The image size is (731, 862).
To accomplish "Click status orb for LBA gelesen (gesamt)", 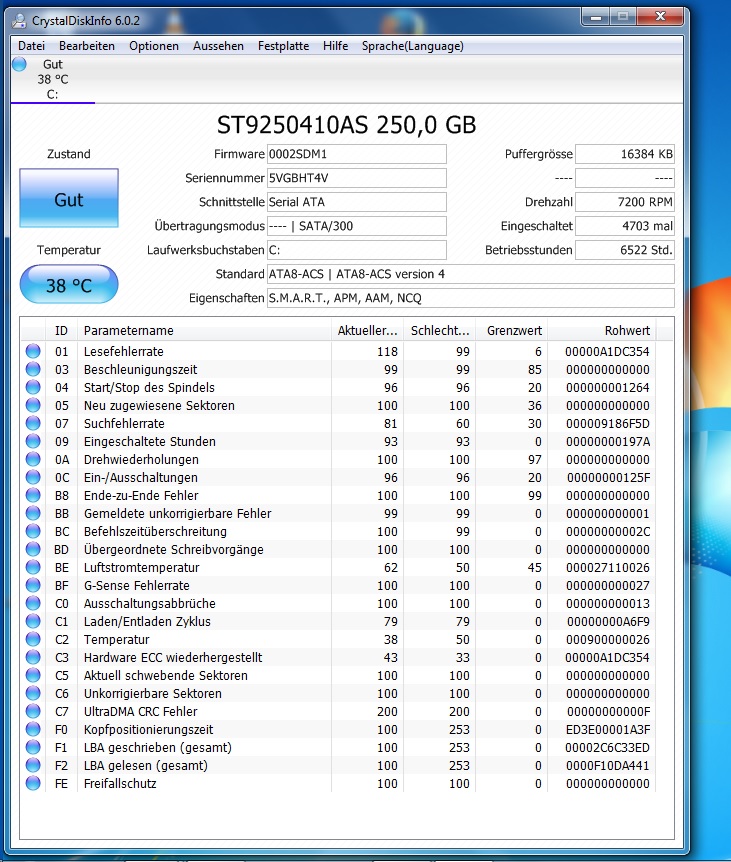I will click(x=33, y=765).
